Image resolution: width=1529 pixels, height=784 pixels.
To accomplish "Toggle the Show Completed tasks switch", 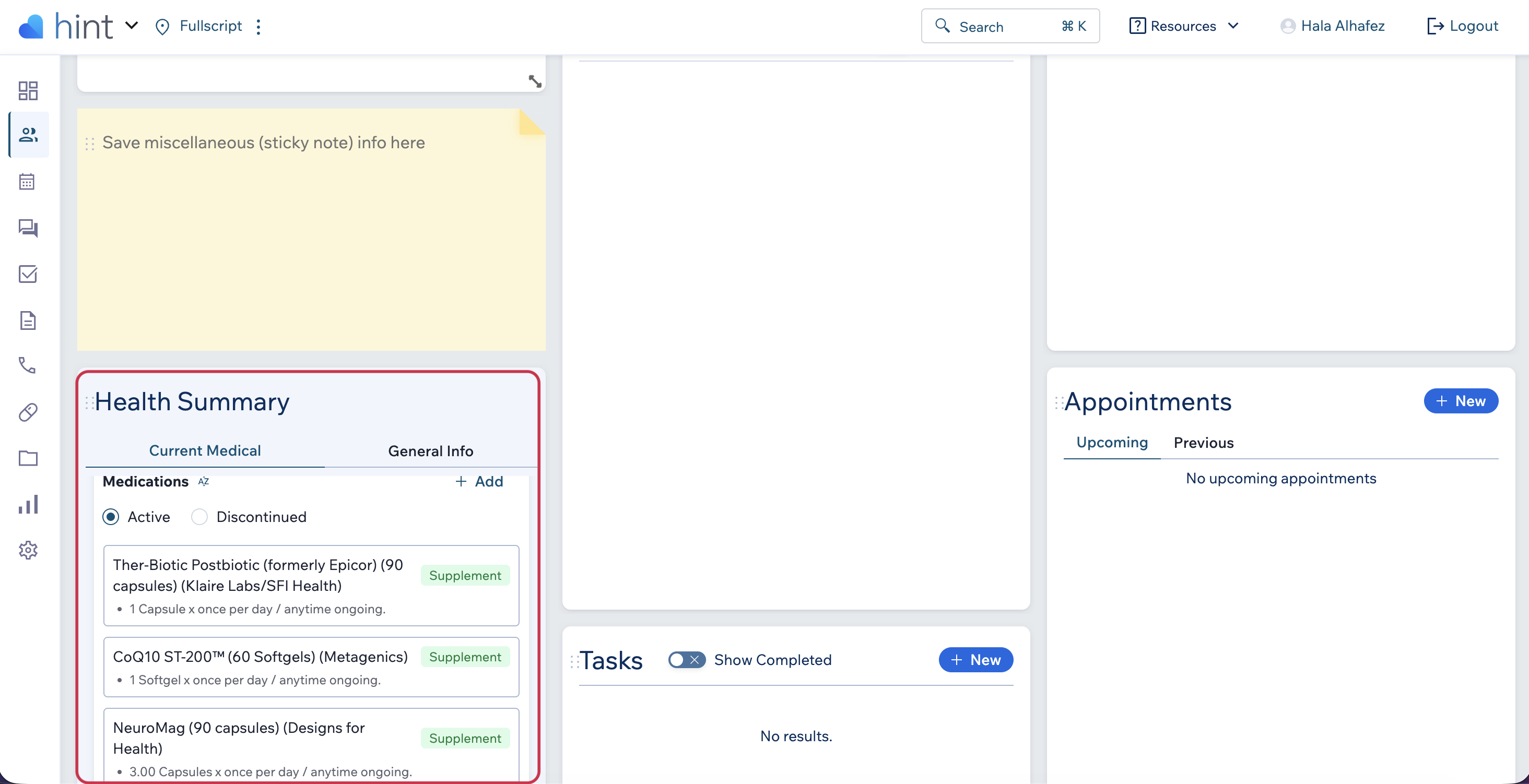I will [x=686, y=660].
